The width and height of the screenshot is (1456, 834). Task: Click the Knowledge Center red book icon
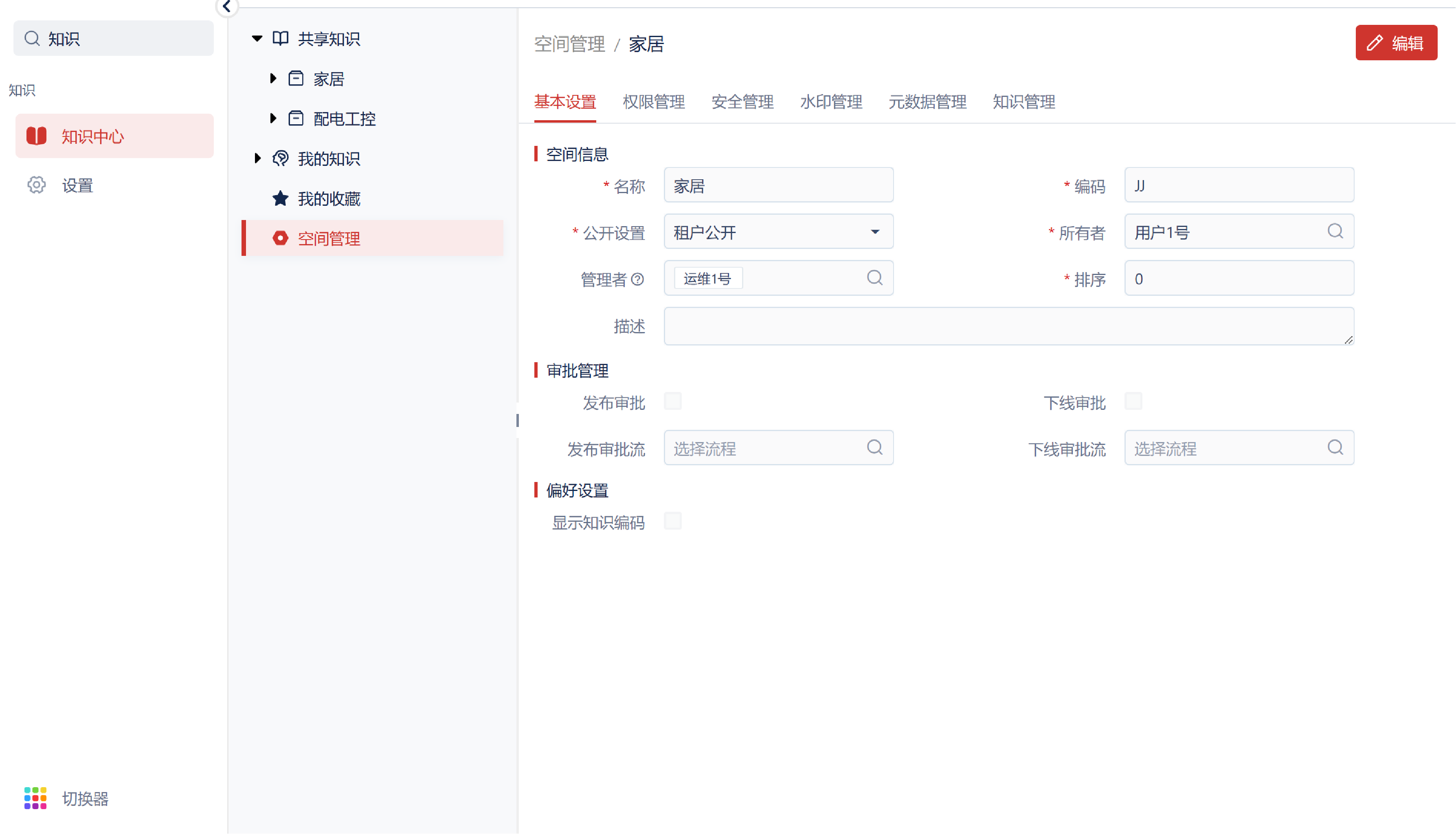(x=36, y=136)
